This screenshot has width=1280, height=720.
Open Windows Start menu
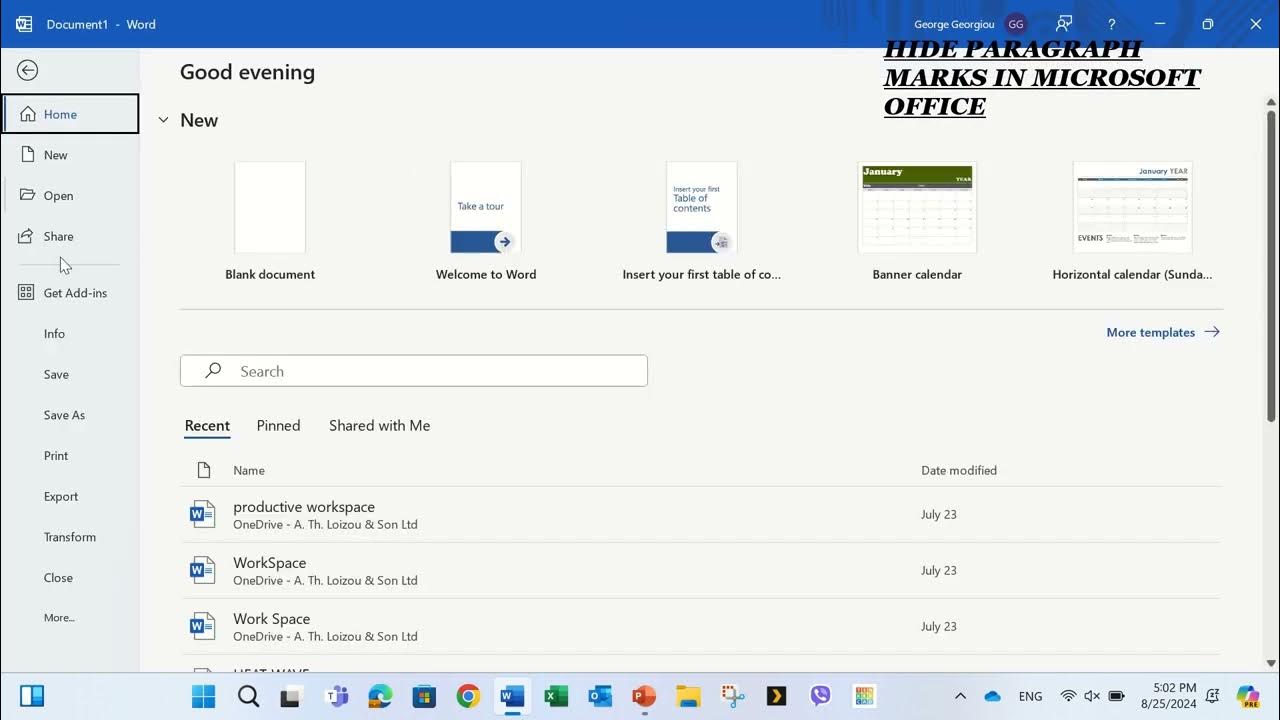[203, 696]
